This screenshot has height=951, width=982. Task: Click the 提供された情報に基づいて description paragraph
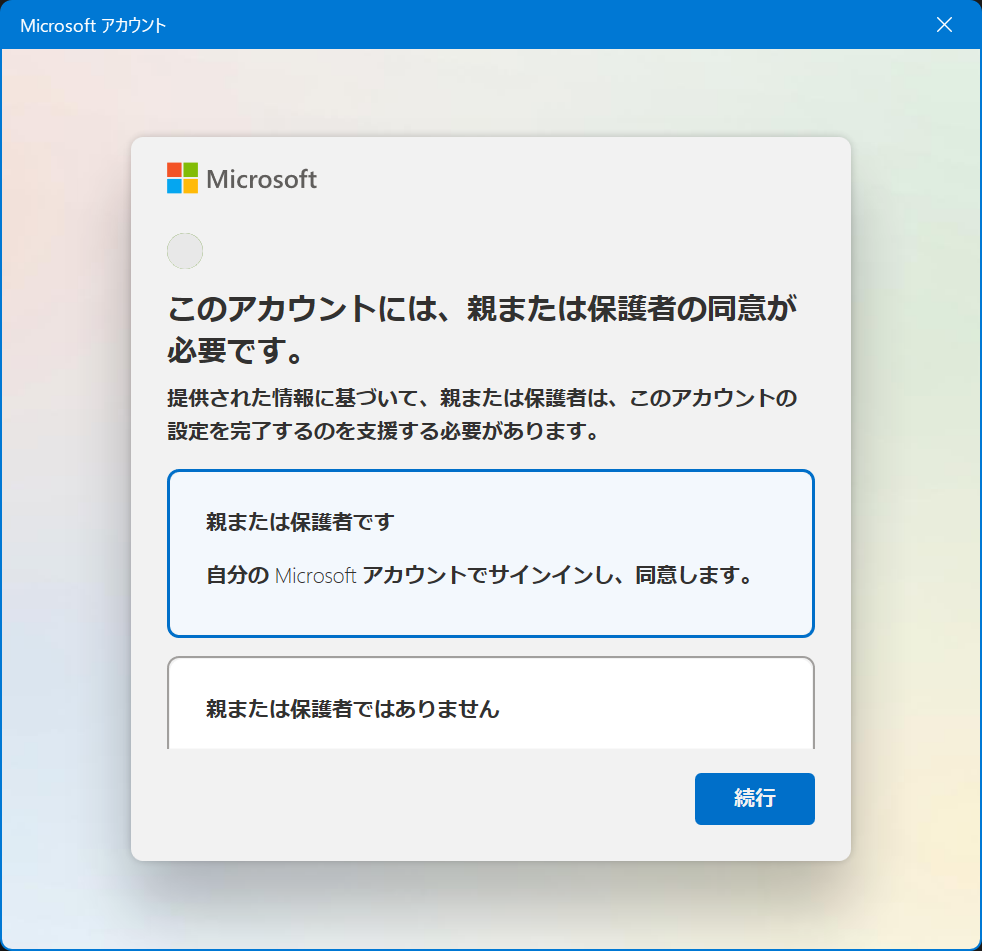pos(482,414)
